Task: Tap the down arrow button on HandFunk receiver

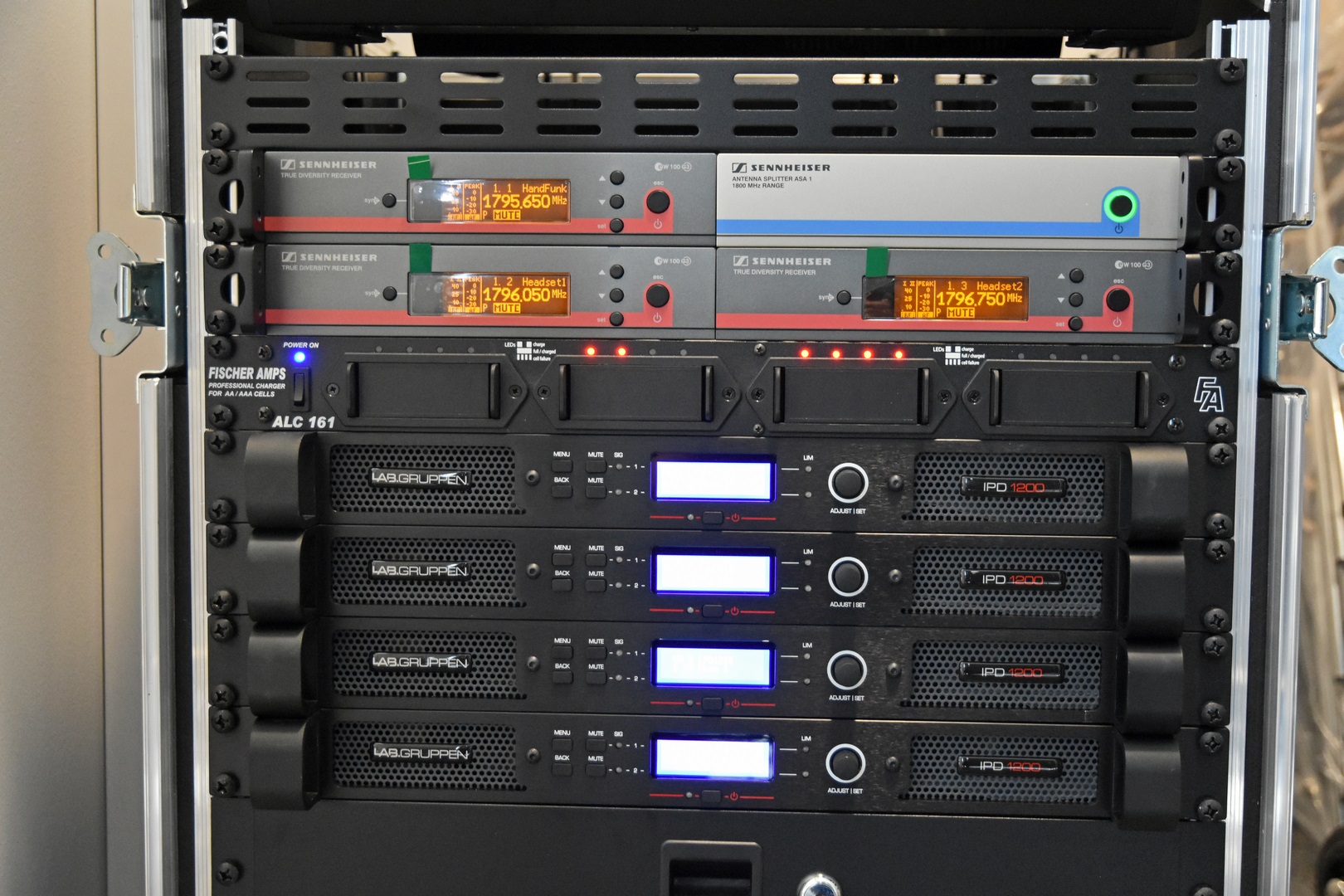Action: click(616, 202)
